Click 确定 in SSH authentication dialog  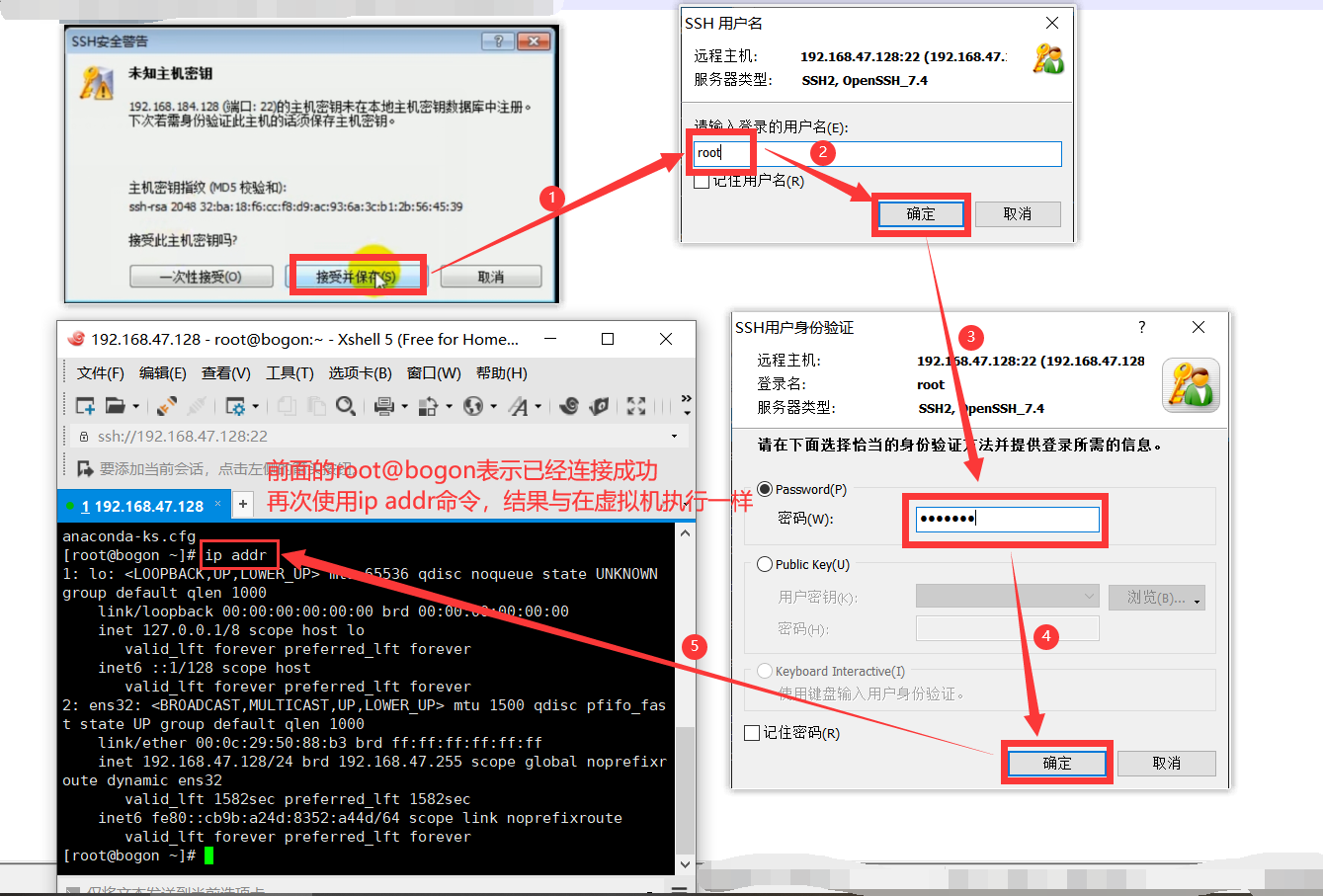click(1057, 763)
